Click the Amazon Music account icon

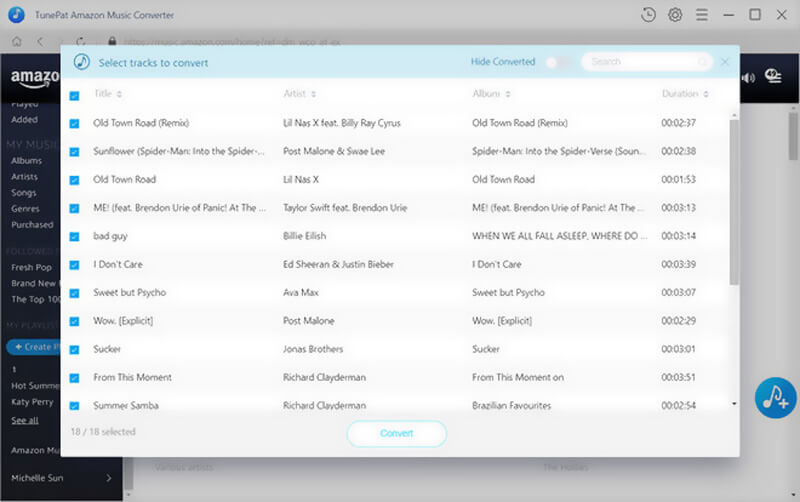773,77
